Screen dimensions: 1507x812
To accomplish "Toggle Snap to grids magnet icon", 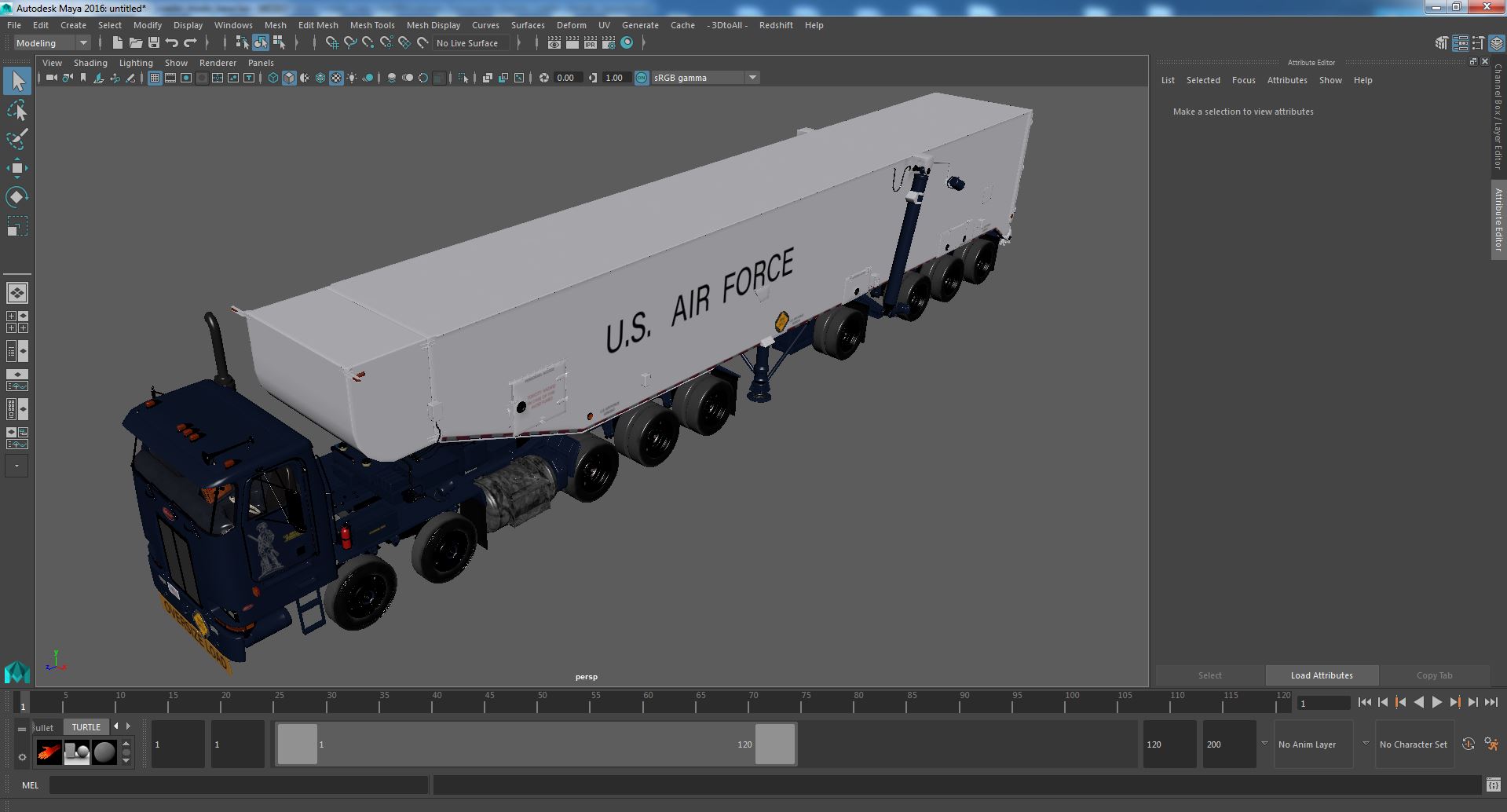I will [331, 43].
